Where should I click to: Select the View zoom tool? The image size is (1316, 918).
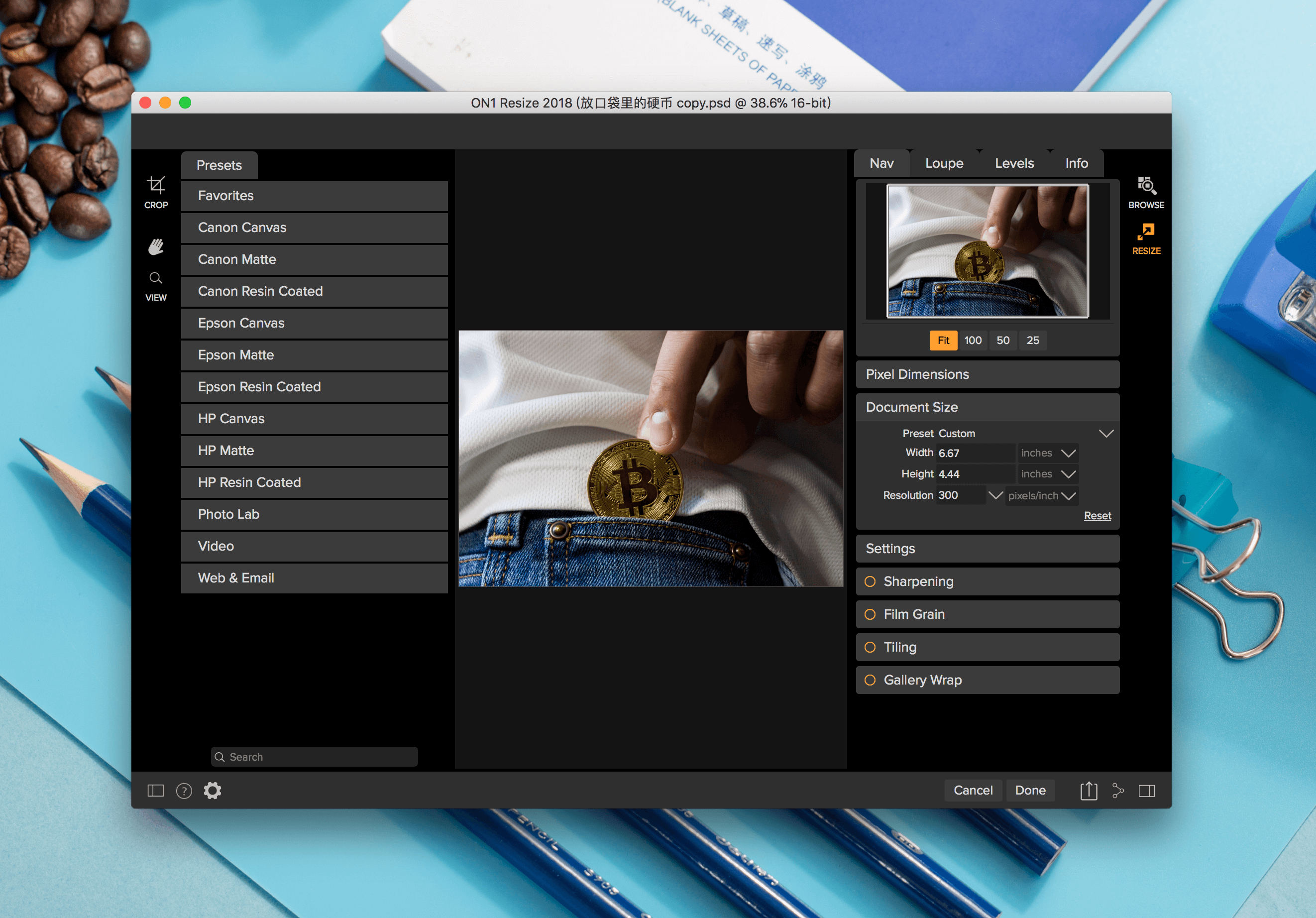[x=156, y=287]
